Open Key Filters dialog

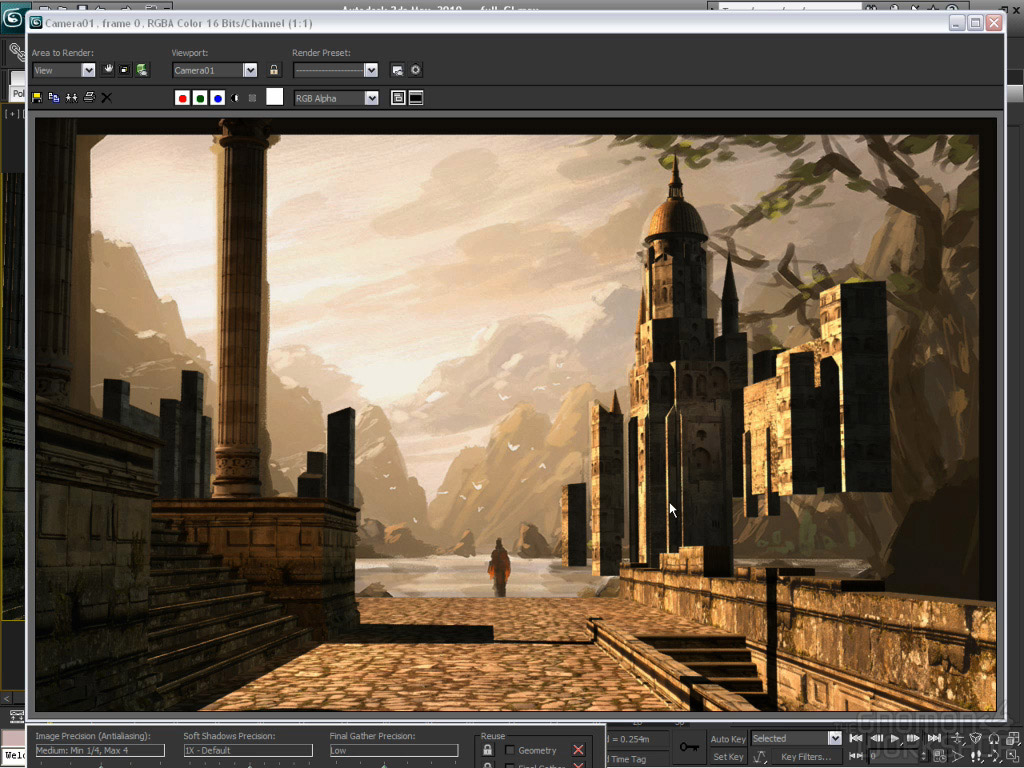pyautogui.click(x=805, y=757)
